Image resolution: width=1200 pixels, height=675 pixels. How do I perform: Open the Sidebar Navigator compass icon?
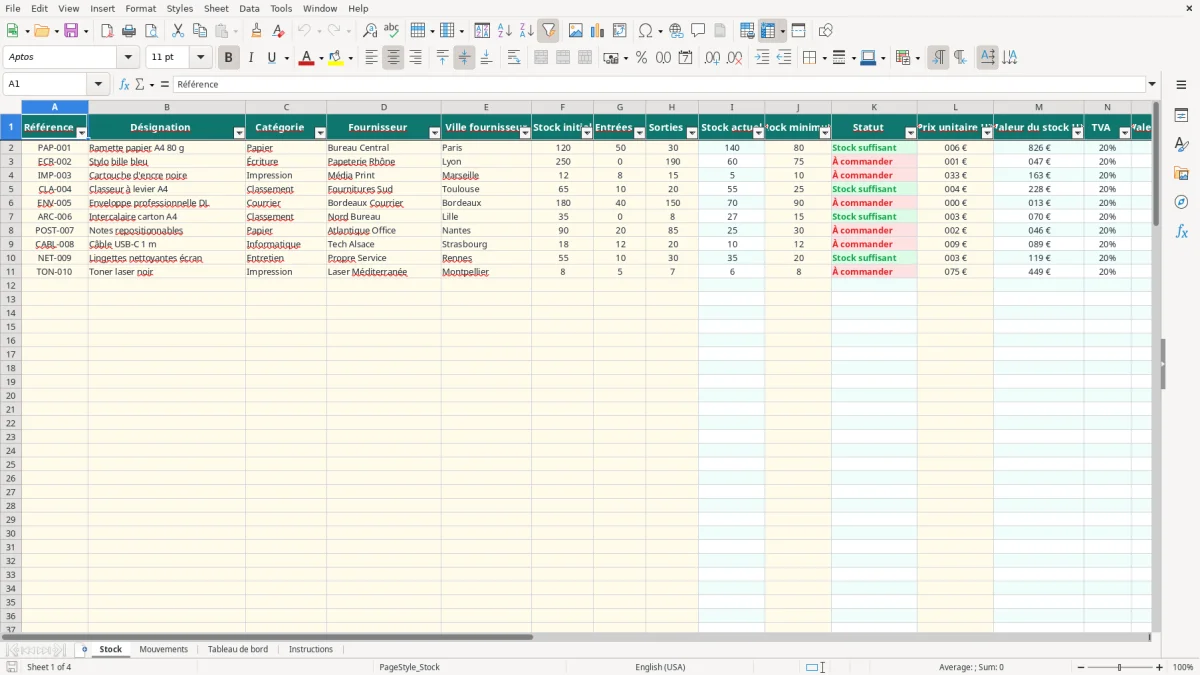(x=1181, y=202)
